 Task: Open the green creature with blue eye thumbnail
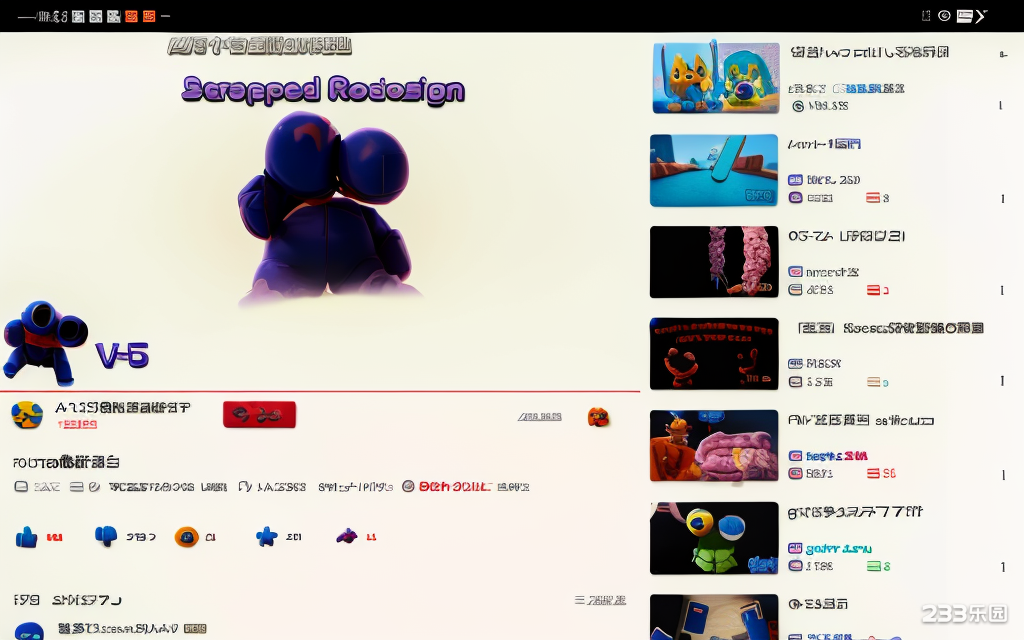coord(714,538)
